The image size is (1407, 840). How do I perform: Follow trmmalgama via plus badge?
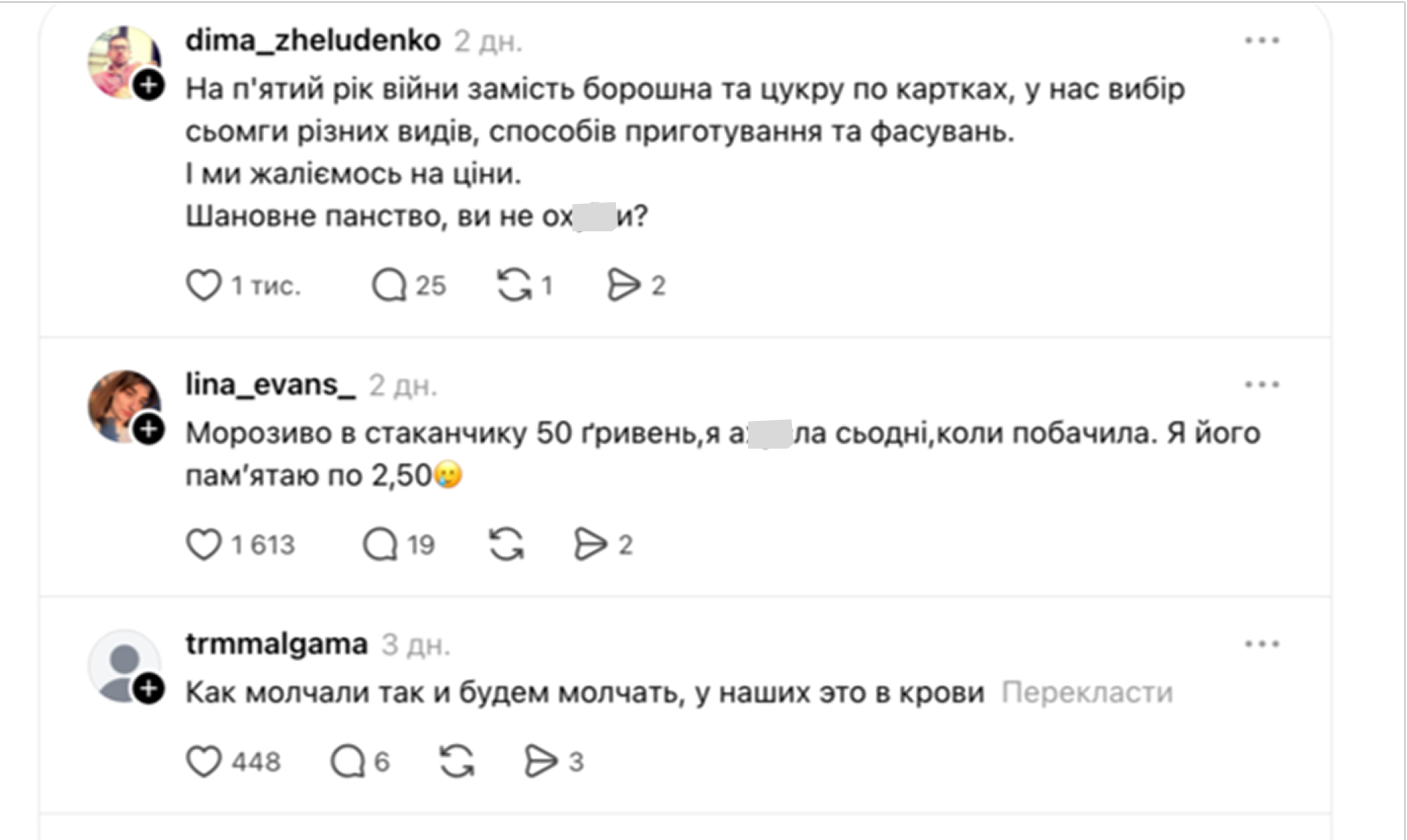(x=149, y=689)
